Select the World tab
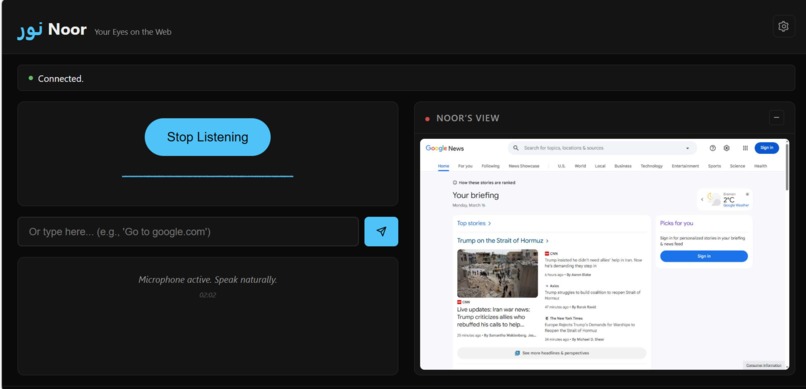This screenshot has width=806, height=389. (x=580, y=166)
